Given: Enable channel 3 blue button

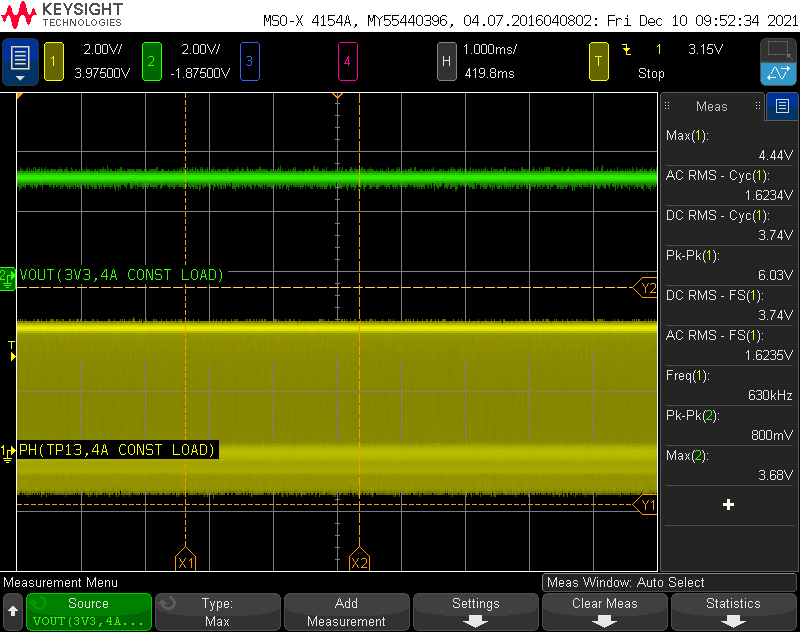Looking at the screenshot, I should click(249, 62).
